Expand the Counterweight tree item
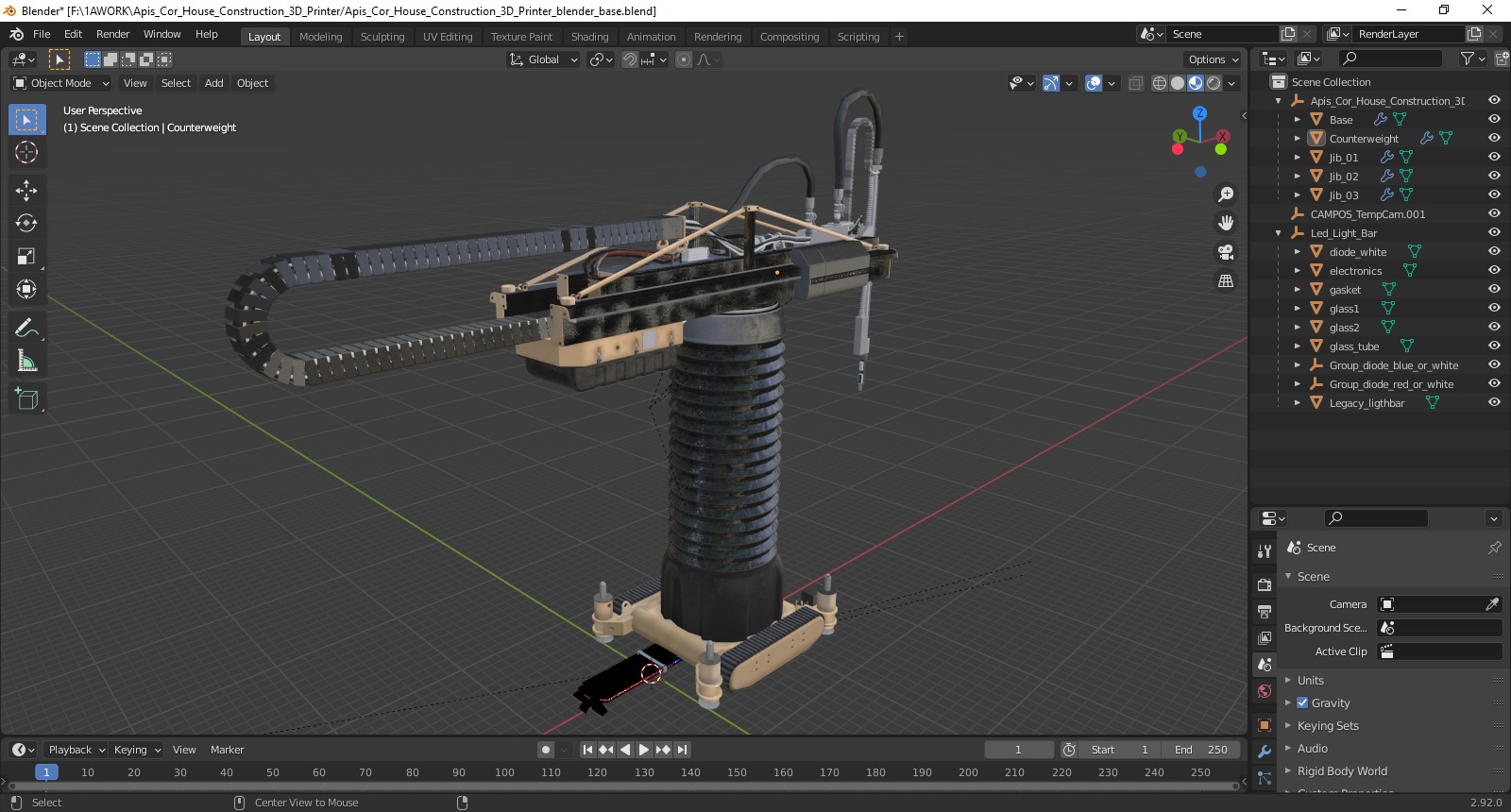 (1298, 139)
